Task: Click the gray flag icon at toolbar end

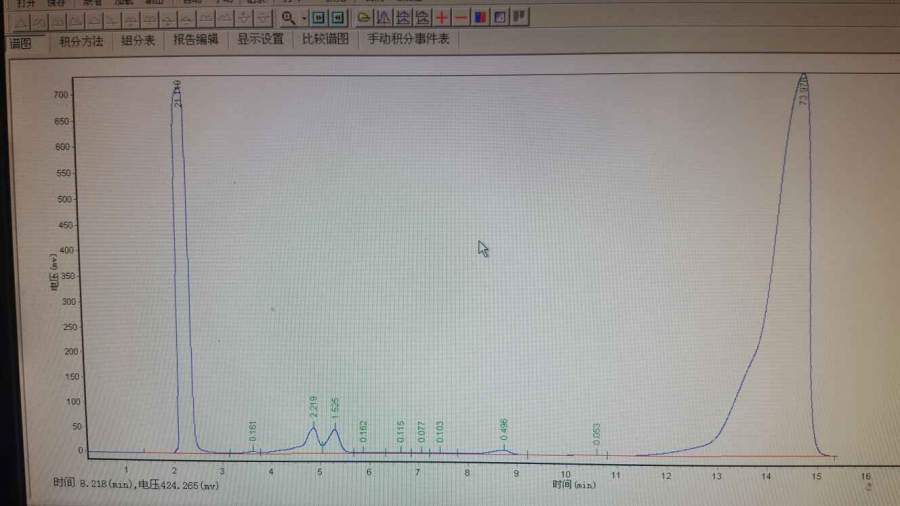Action: pos(519,17)
